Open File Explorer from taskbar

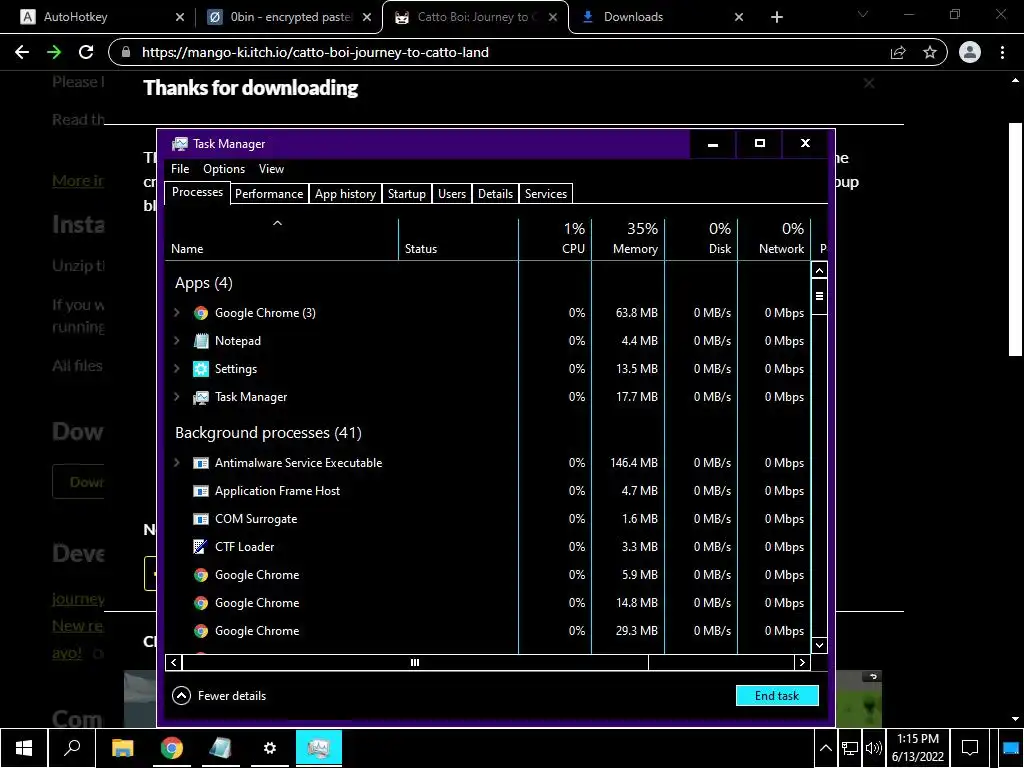pyautogui.click(x=122, y=748)
